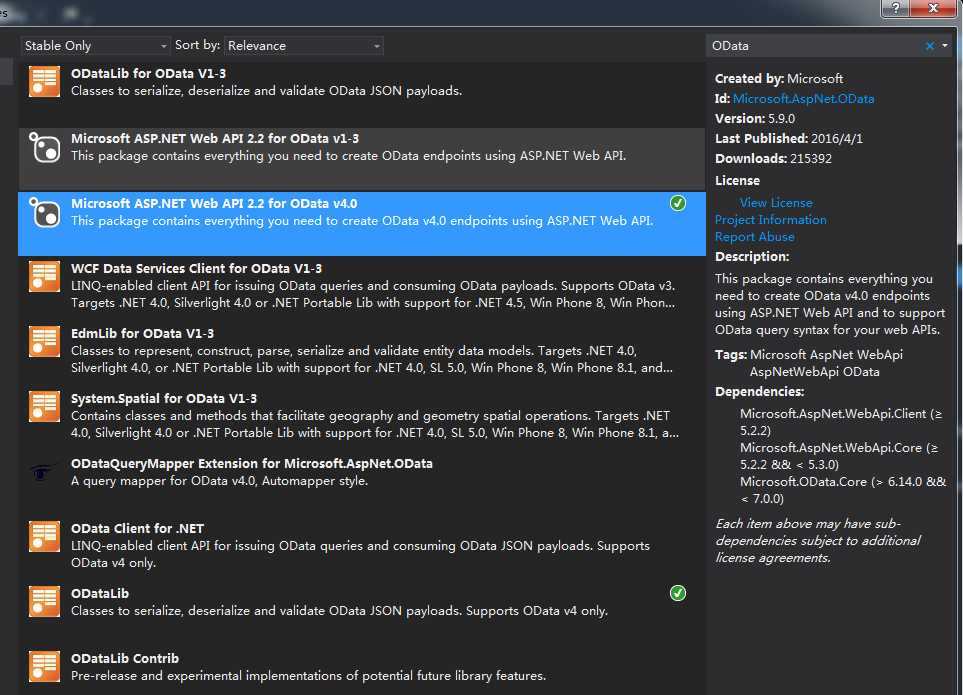Click the Created by Microsoft text
The width and height of the screenshot is (963, 695).
point(779,79)
